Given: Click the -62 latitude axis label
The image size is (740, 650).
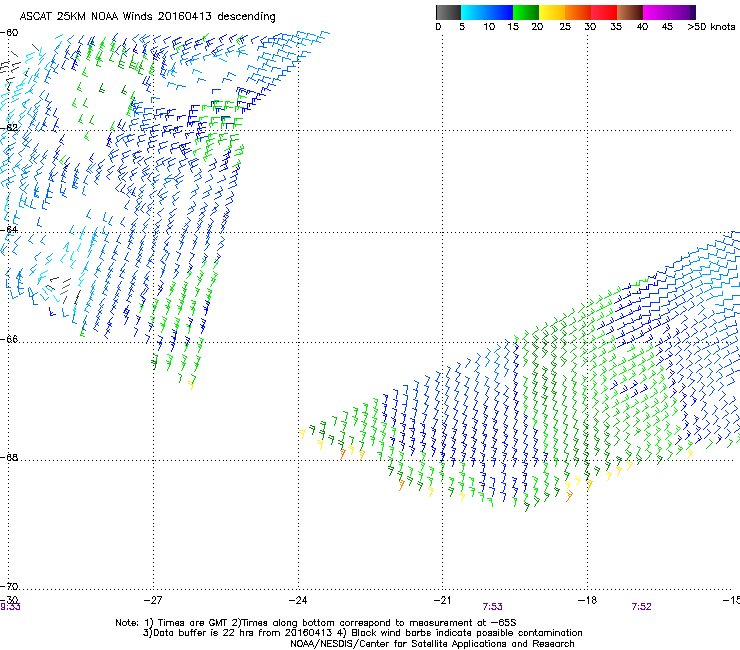Looking at the screenshot, I should tap(9, 128).
